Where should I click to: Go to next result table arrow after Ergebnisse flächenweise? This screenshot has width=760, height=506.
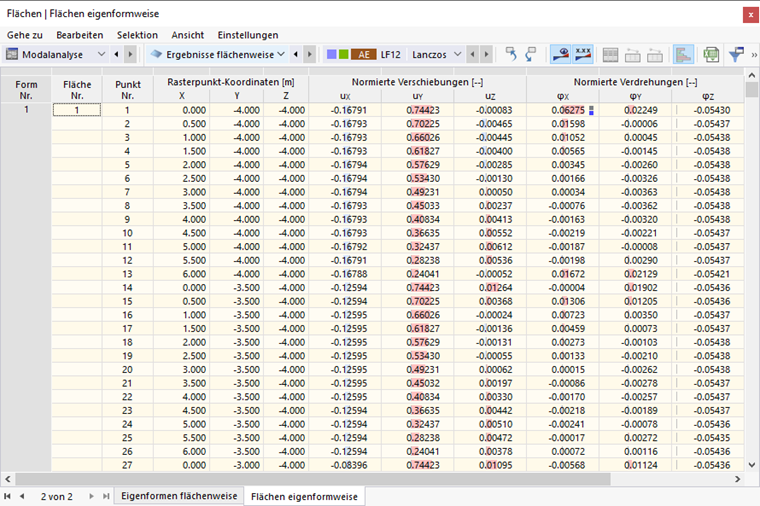pyautogui.click(x=310, y=54)
